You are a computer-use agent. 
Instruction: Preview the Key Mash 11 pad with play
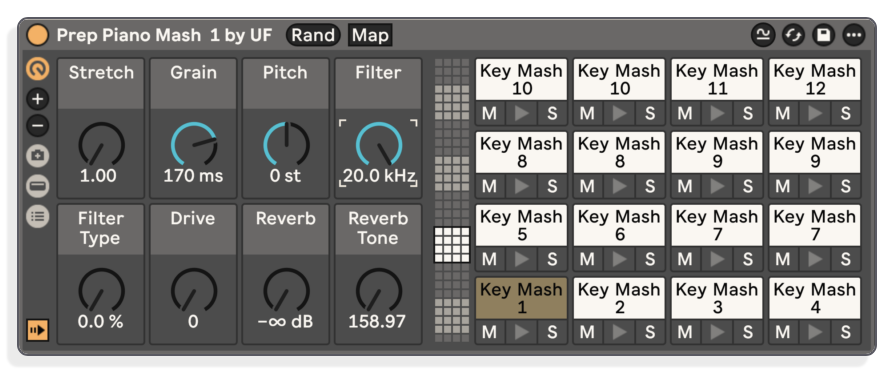[x=717, y=113]
